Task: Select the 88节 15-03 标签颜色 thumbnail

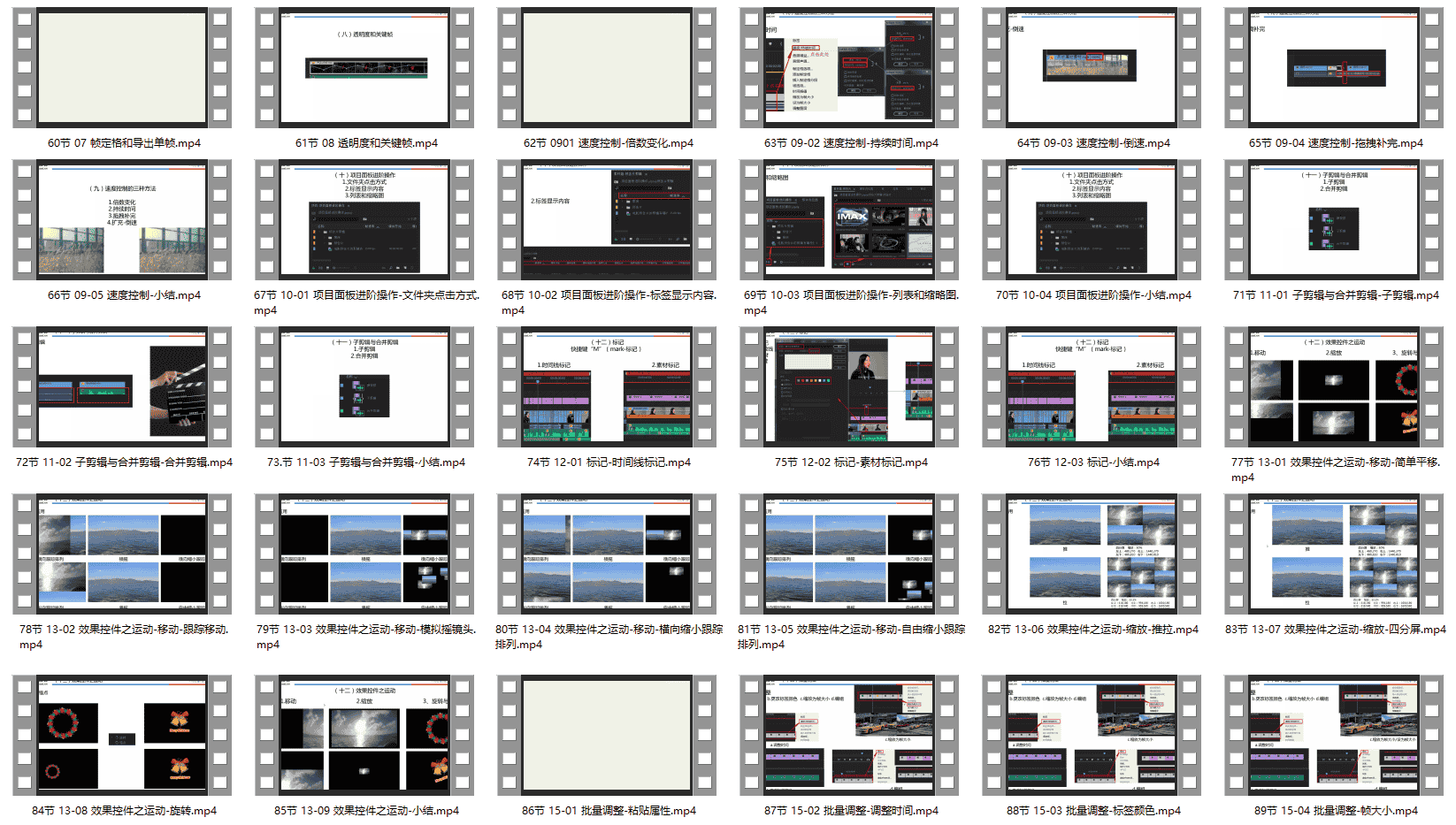Action: [x=1092, y=736]
